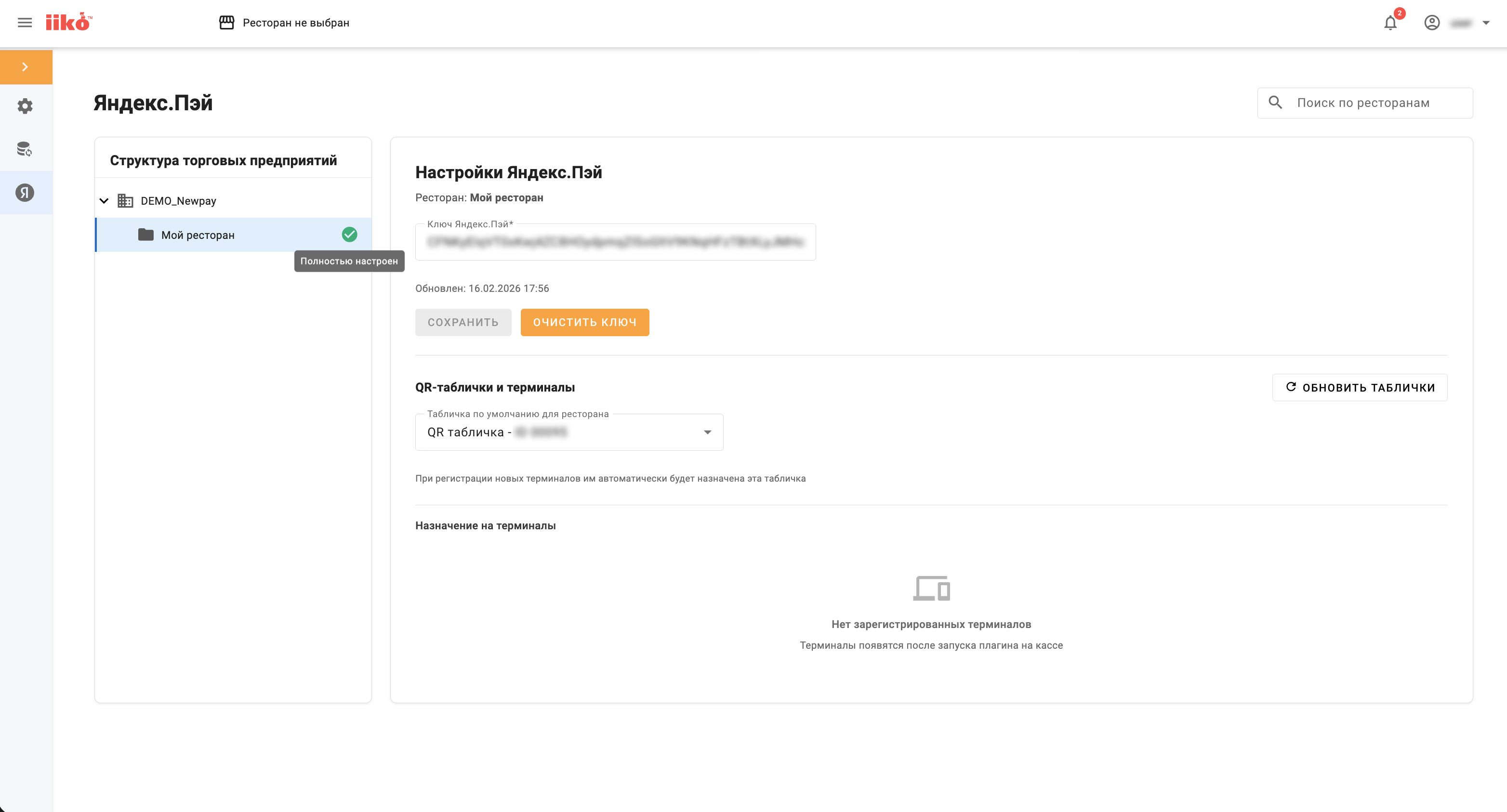Click 'Настройки Яндекс.Пэй' heading
The width and height of the screenshot is (1507, 812).
(508, 172)
